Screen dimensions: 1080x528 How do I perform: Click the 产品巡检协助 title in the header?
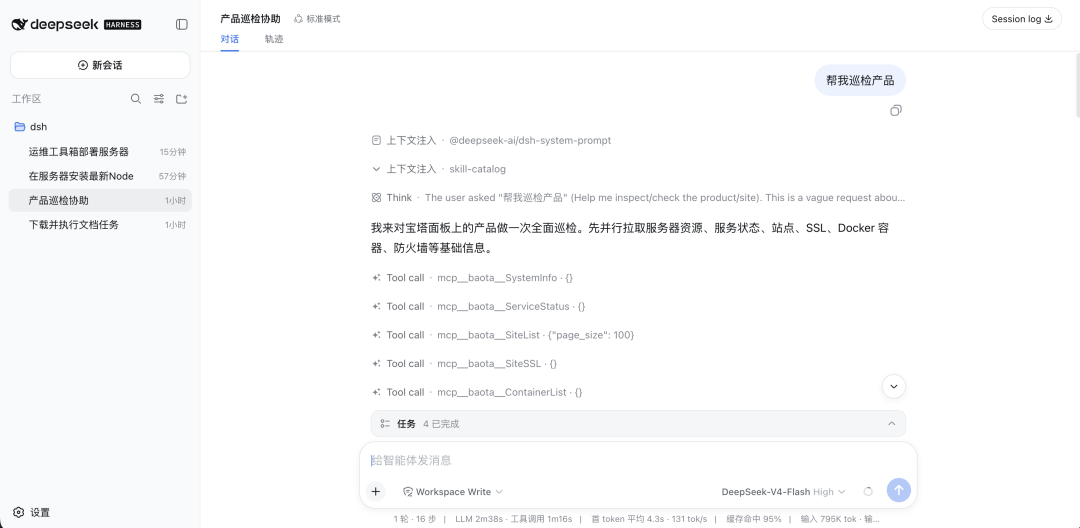[x=250, y=19]
